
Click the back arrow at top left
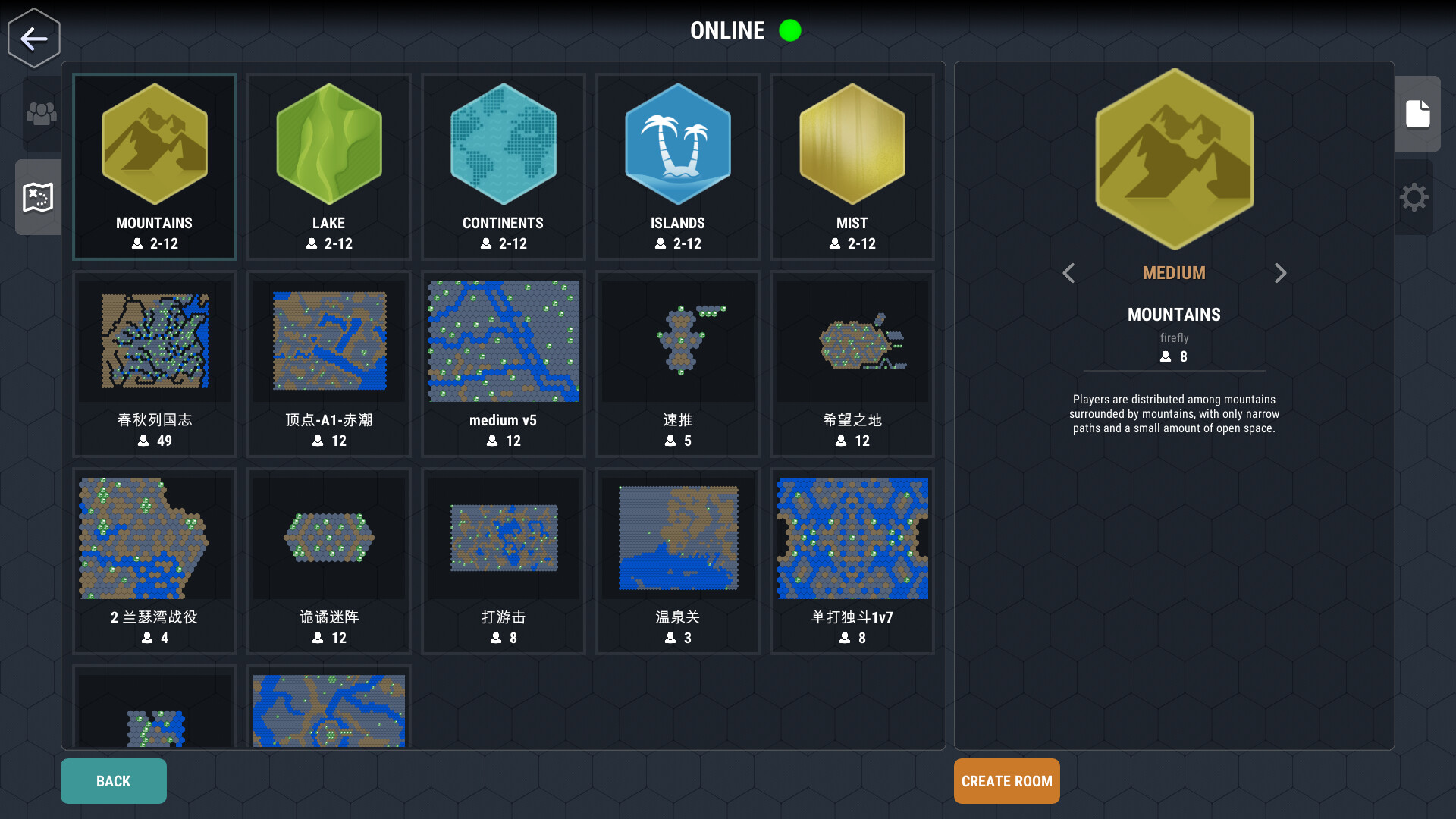click(x=33, y=38)
